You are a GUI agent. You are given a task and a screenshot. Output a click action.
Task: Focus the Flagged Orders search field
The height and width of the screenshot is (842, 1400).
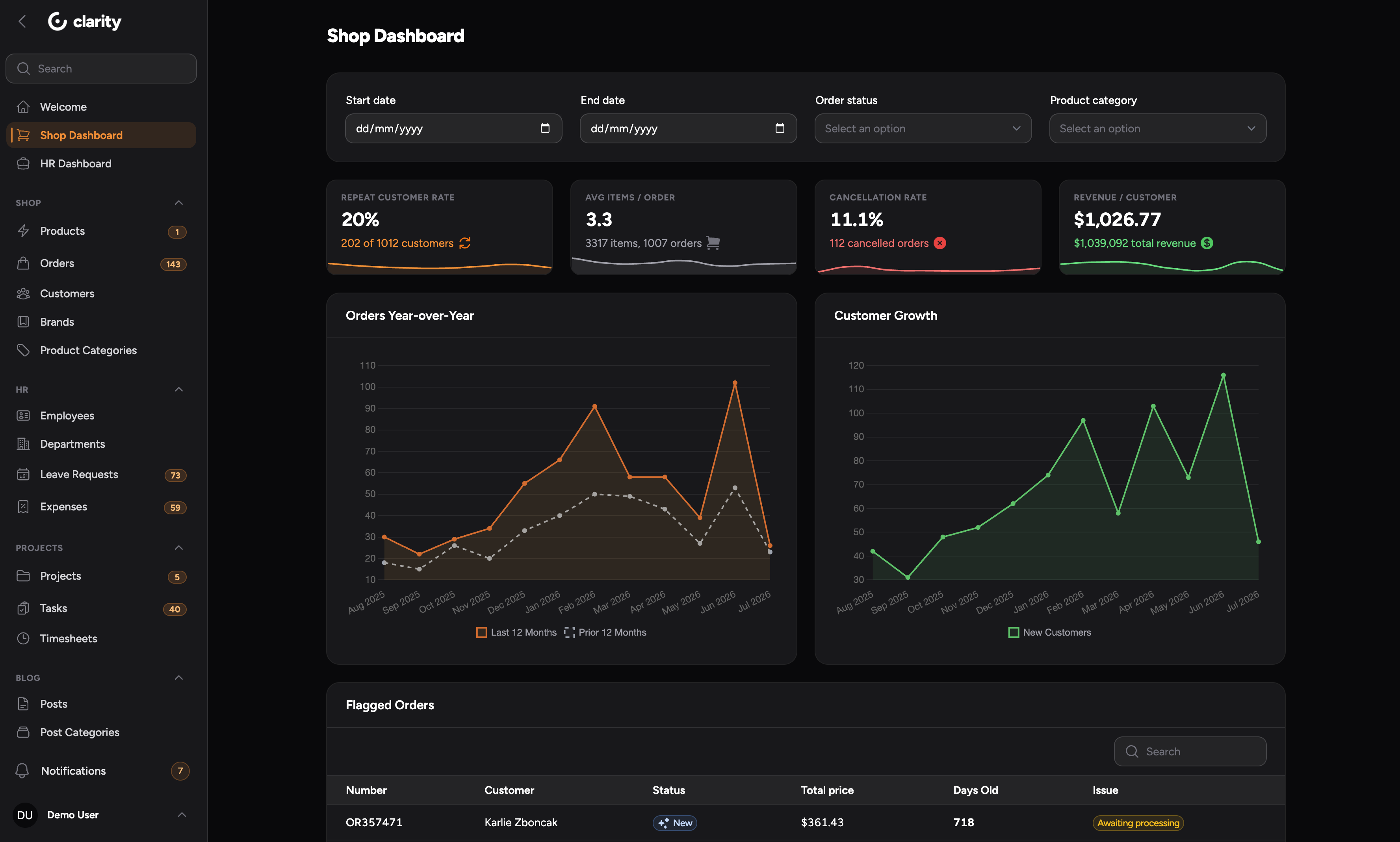click(x=1190, y=751)
